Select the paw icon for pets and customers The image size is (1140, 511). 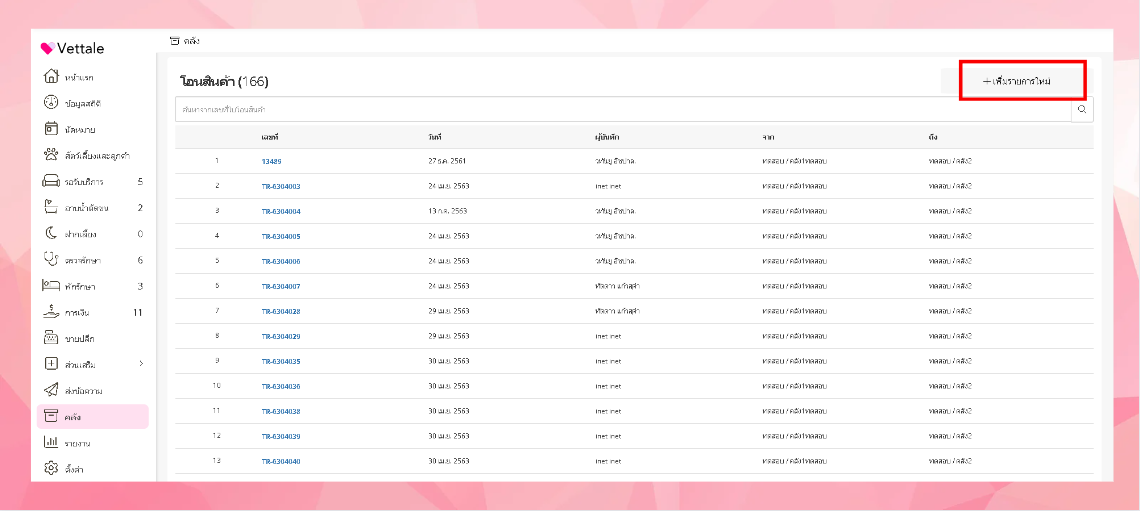(52, 155)
